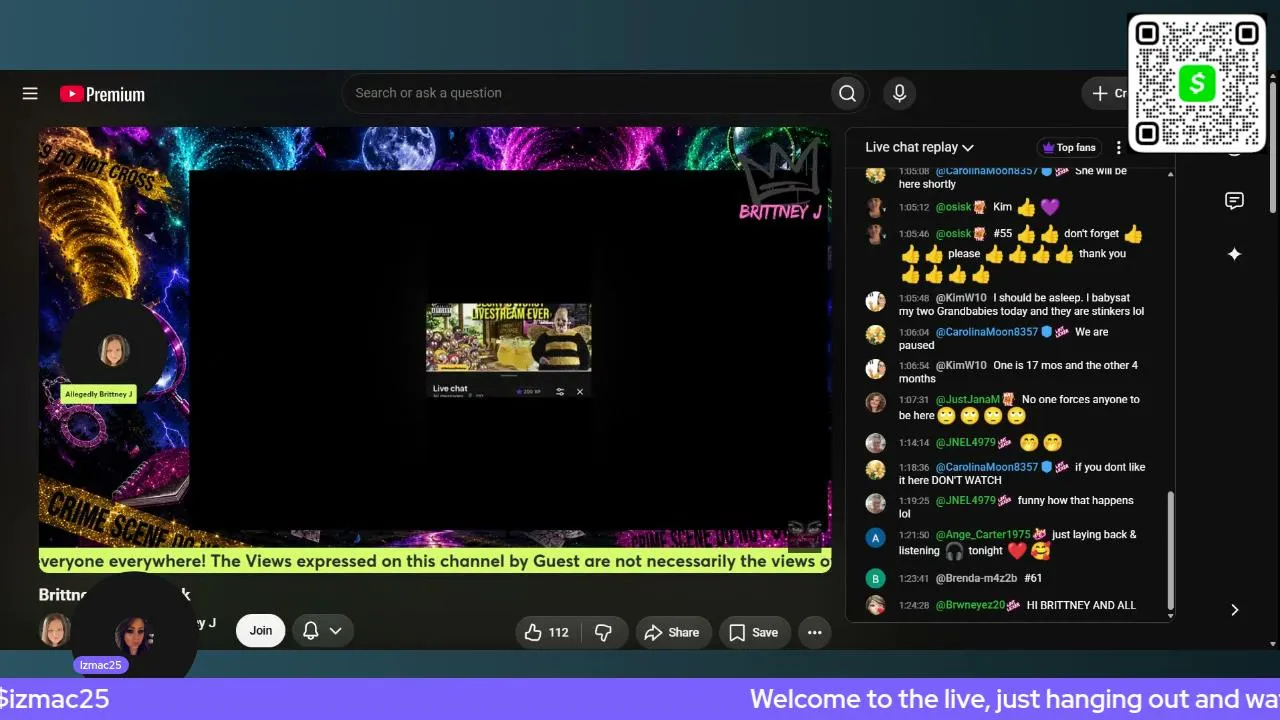Click the izmac25 webcam avatar overlay
The height and width of the screenshot is (720, 1280).
coord(133,636)
